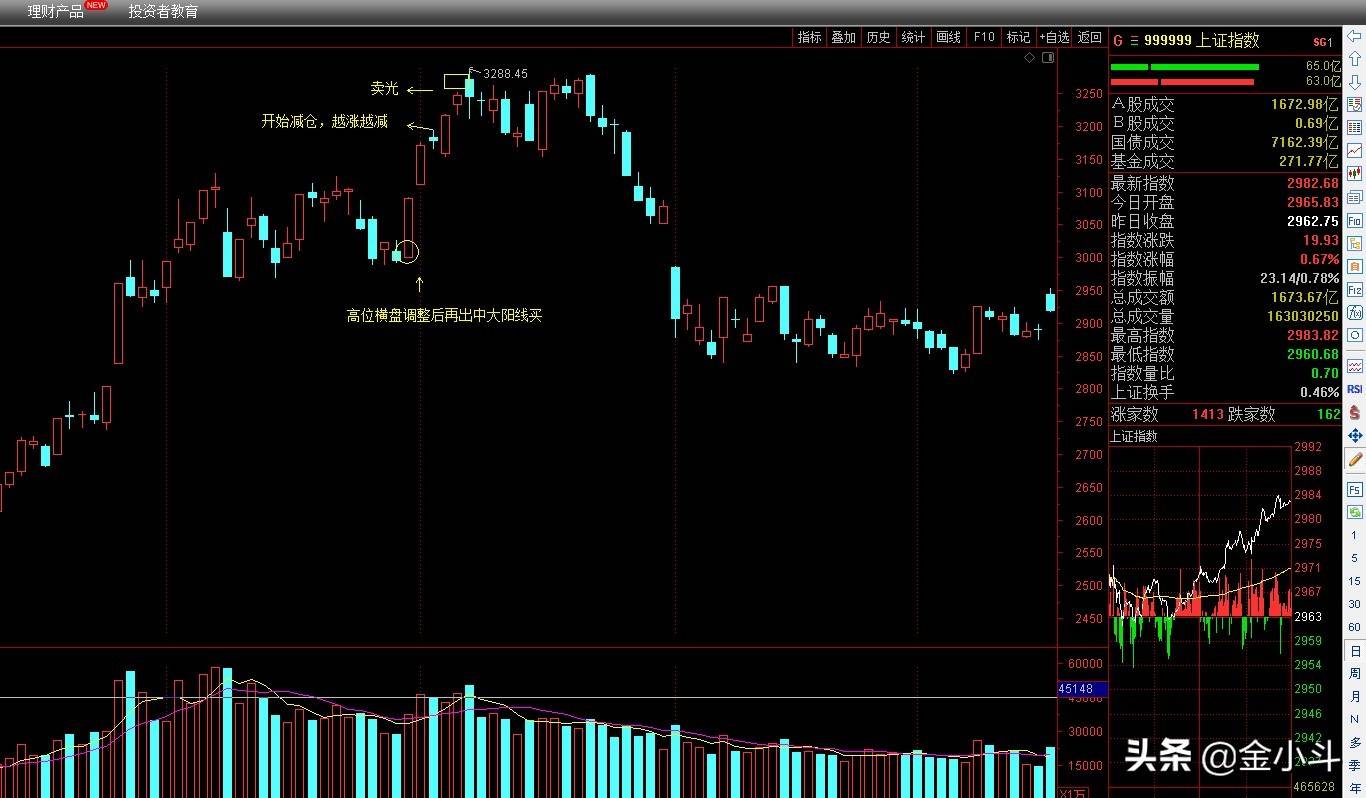The height and width of the screenshot is (798, 1366).
Task: Click the yellow tree structure icon in sidebar
Action: (x=1355, y=243)
